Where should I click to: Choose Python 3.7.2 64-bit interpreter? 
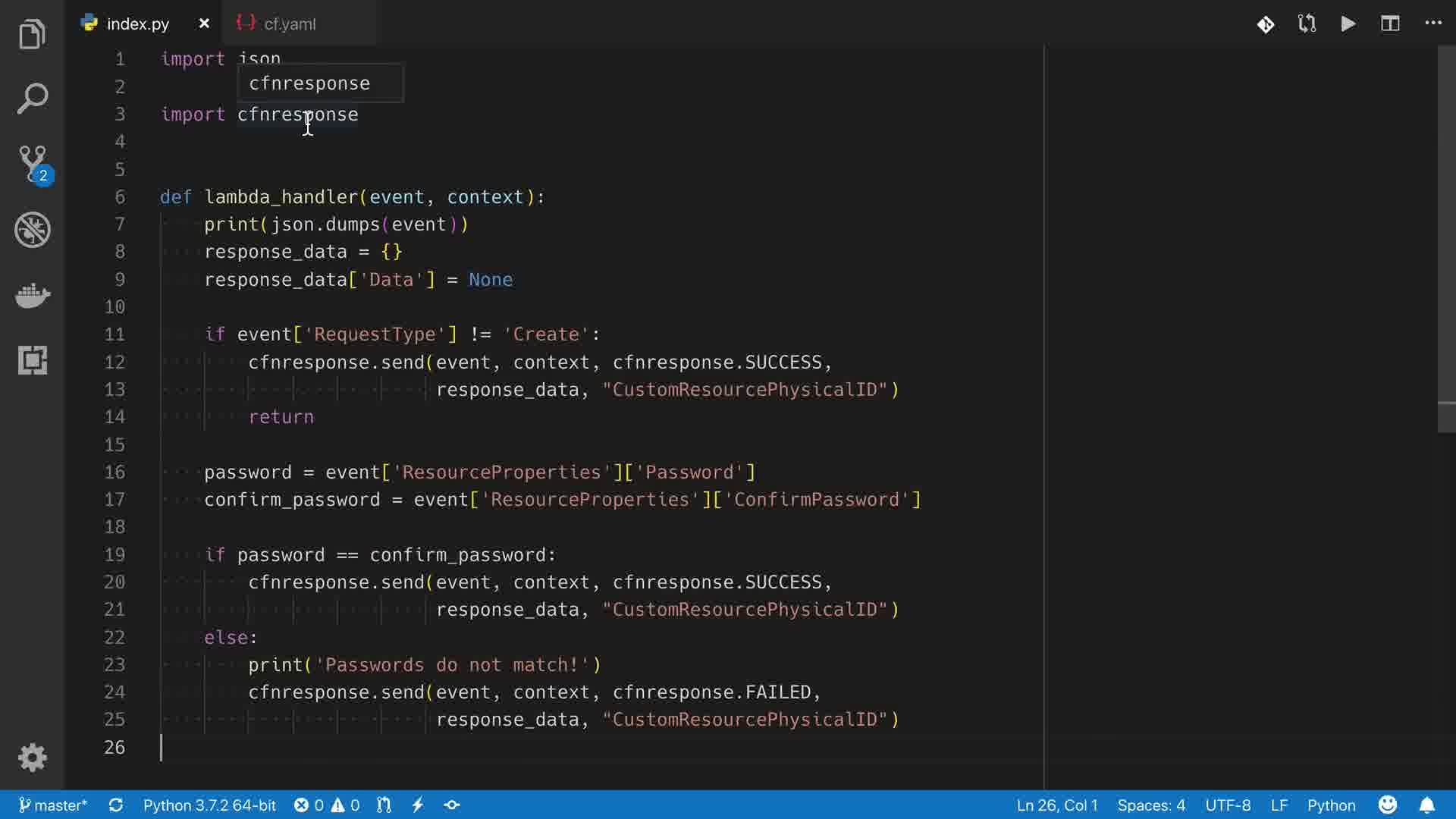tap(209, 805)
